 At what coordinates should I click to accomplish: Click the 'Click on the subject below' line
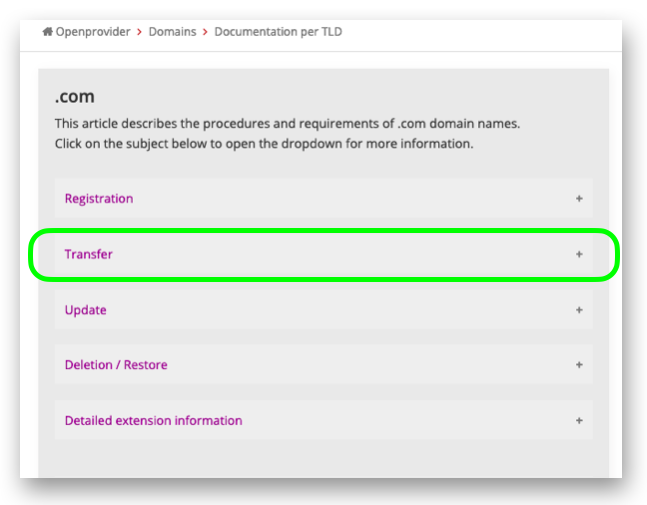[264, 144]
